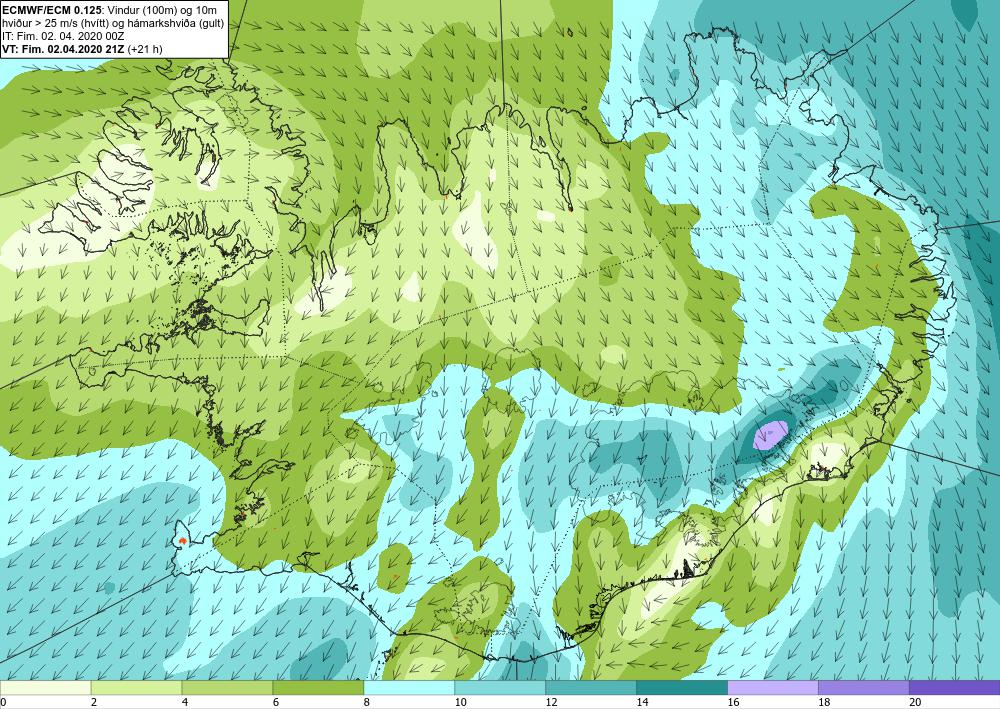This screenshot has height=709, width=1000.
Task: Click the 8–10 m/s pale cyan swatch
Action: click(409, 688)
